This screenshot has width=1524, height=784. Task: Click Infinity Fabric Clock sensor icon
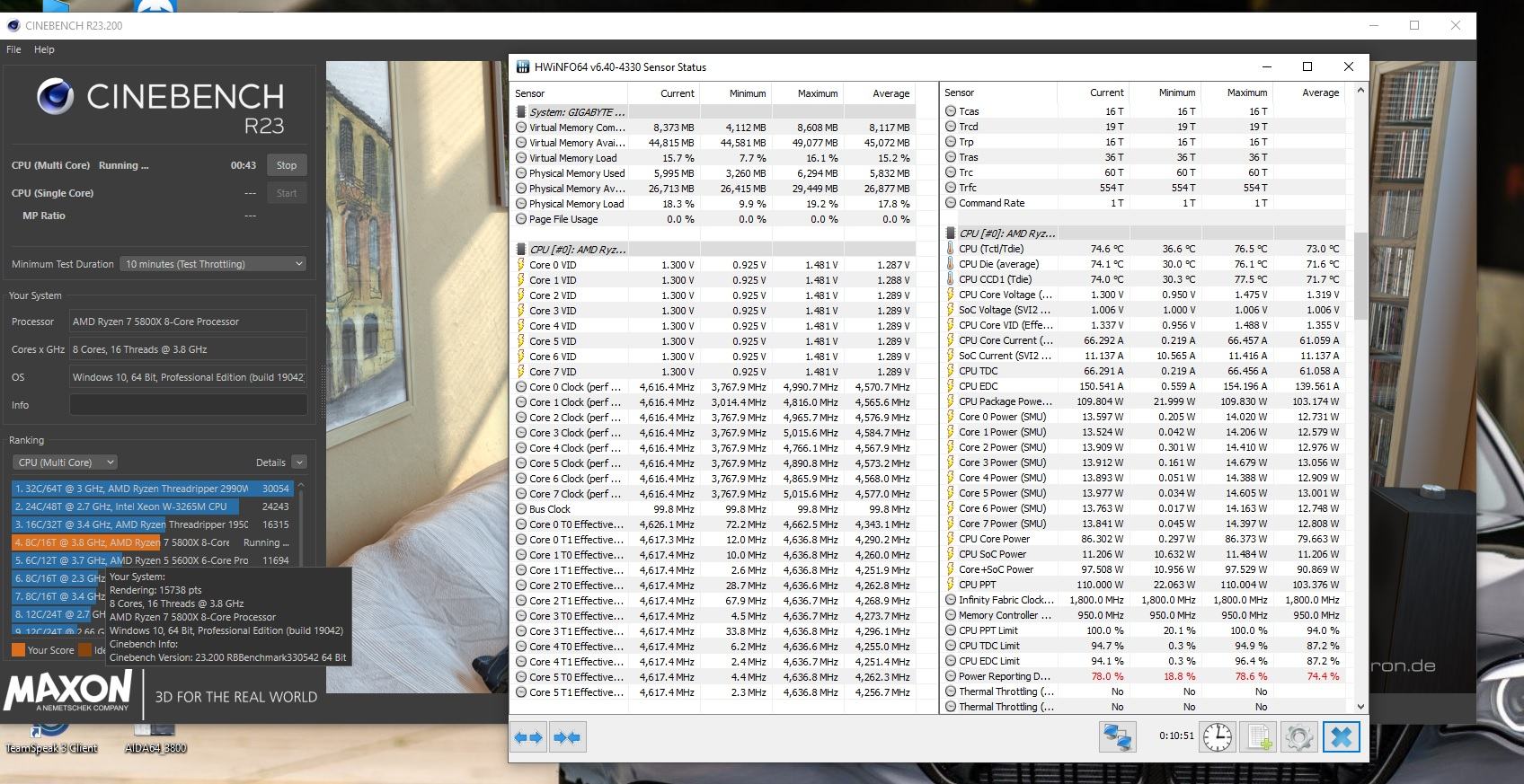(951, 600)
